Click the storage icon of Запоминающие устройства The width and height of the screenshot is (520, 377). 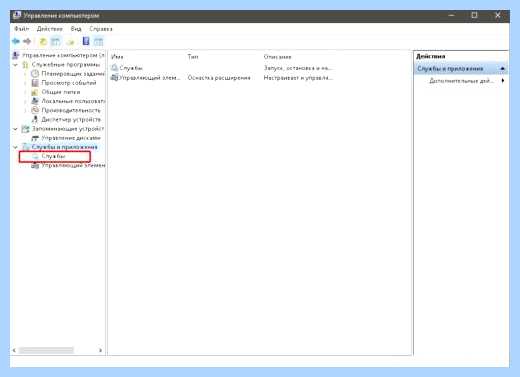pyautogui.click(x=25, y=129)
